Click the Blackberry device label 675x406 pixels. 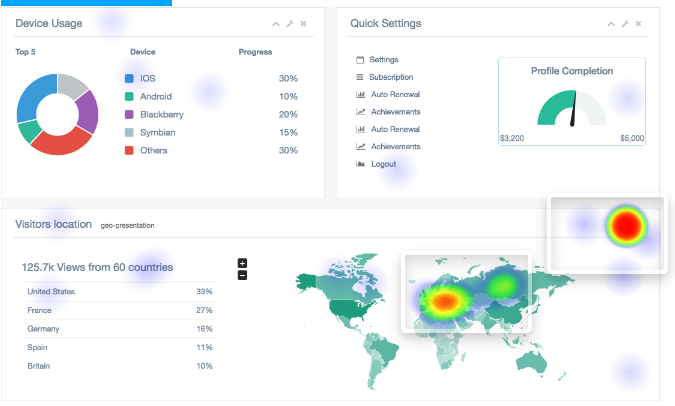(x=162, y=115)
